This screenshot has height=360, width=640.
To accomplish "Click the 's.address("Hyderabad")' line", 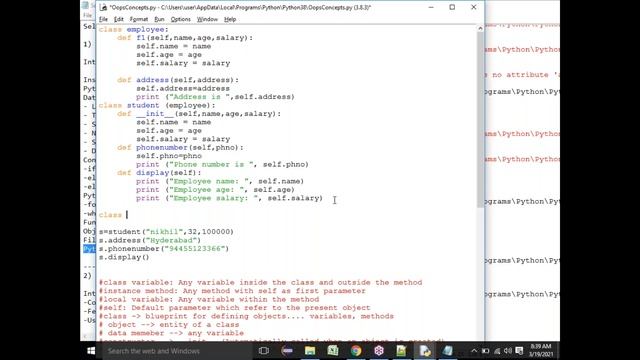I will (150, 240).
